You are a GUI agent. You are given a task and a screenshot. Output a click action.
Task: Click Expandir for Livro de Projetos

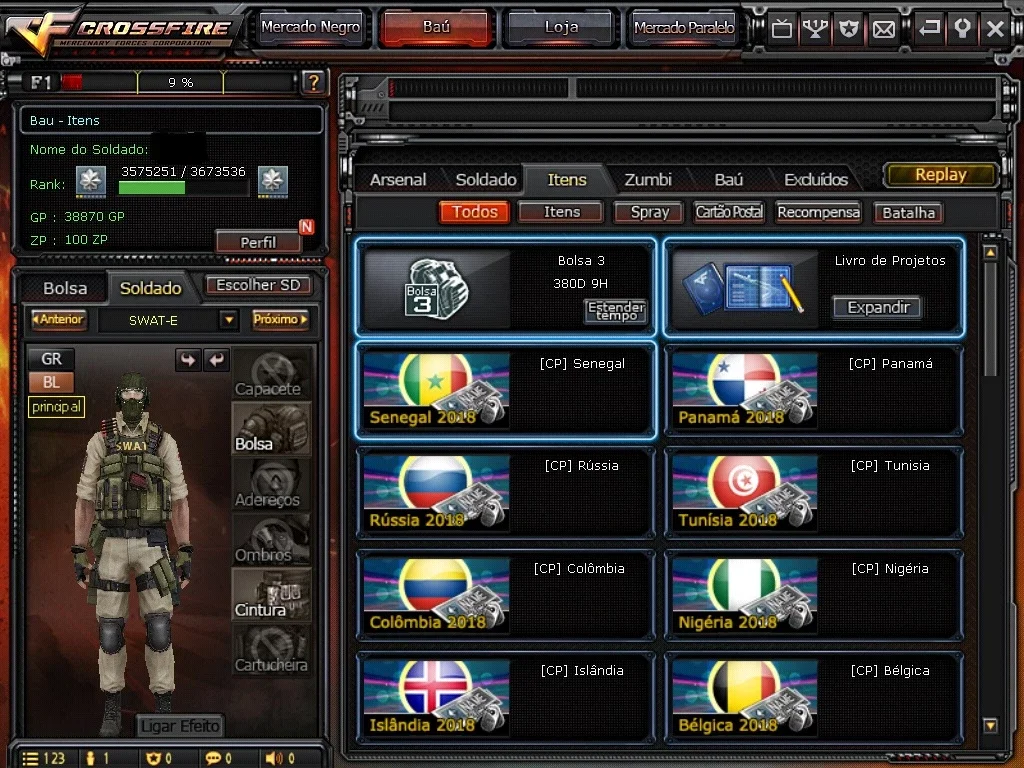[878, 308]
